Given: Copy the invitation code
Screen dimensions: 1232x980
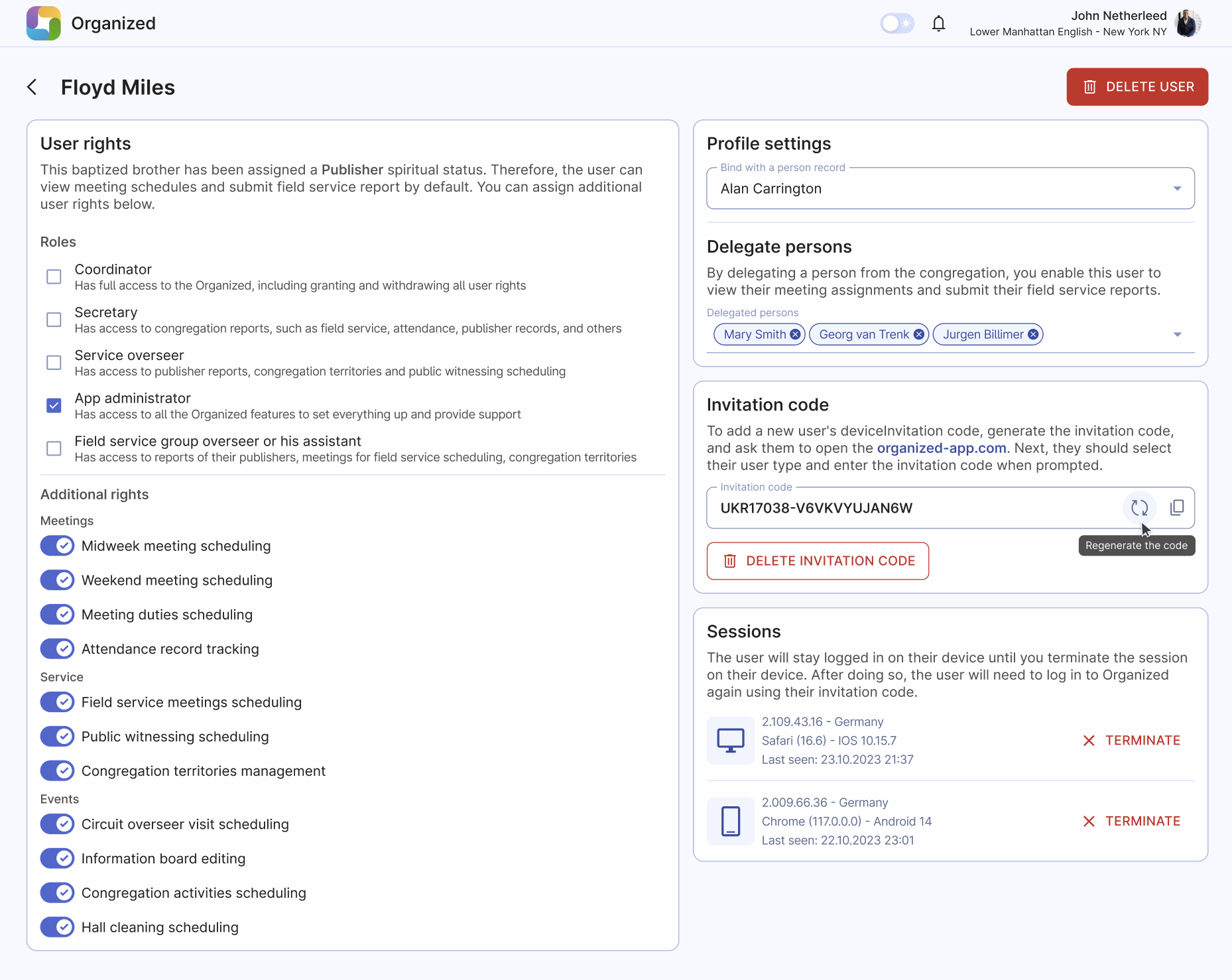Looking at the screenshot, I should tap(1178, 508).
